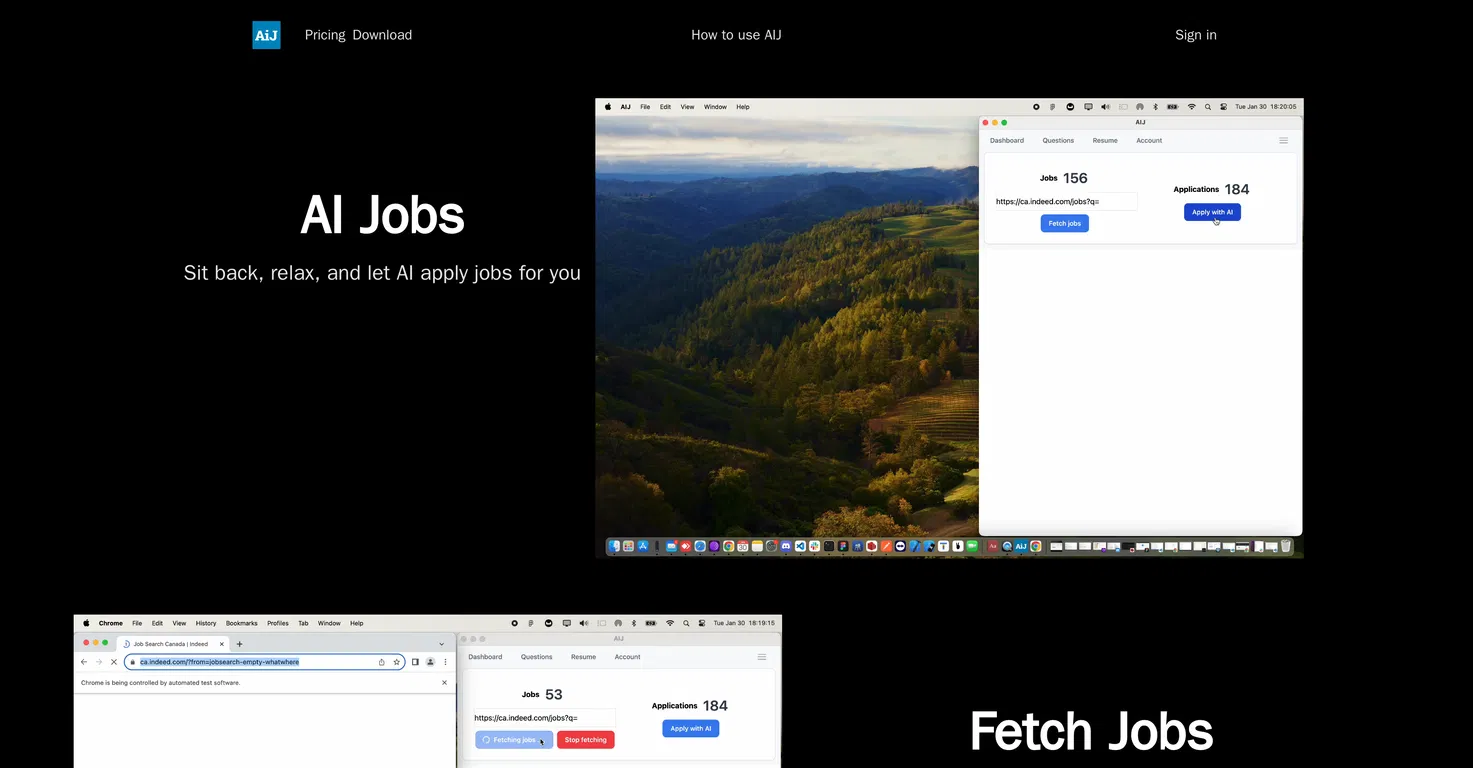
Task: Open the Tab menu in Chrome demo screenshot
Action: tap(303, 623)
